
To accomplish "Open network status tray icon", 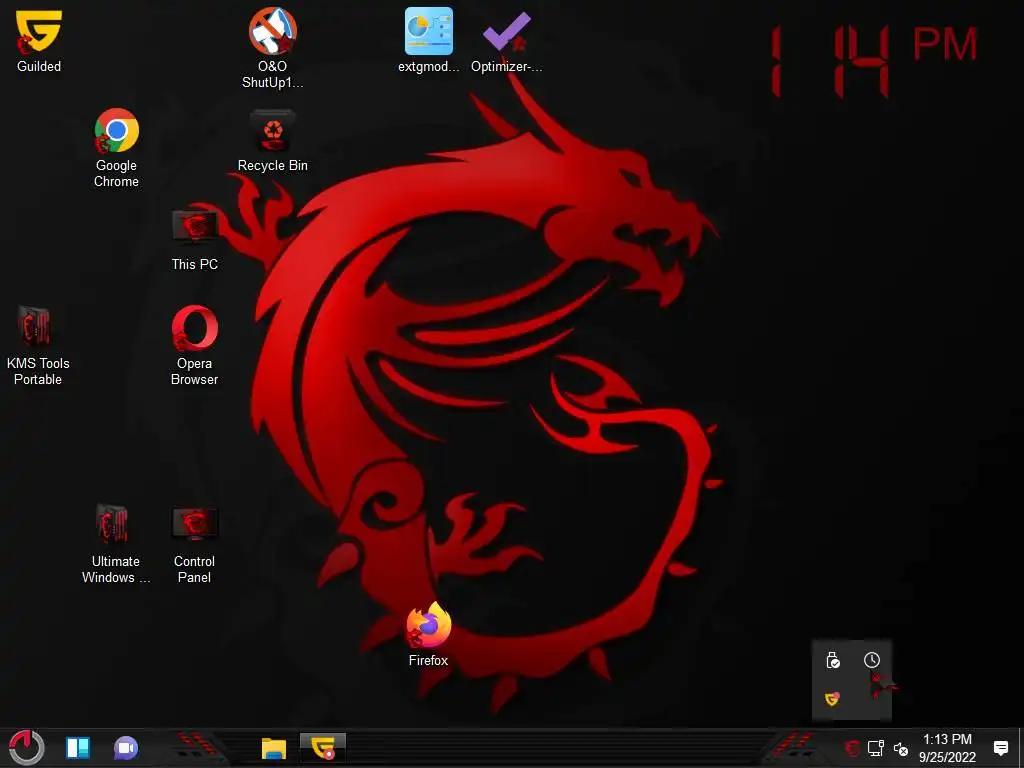I will point(876,748).
